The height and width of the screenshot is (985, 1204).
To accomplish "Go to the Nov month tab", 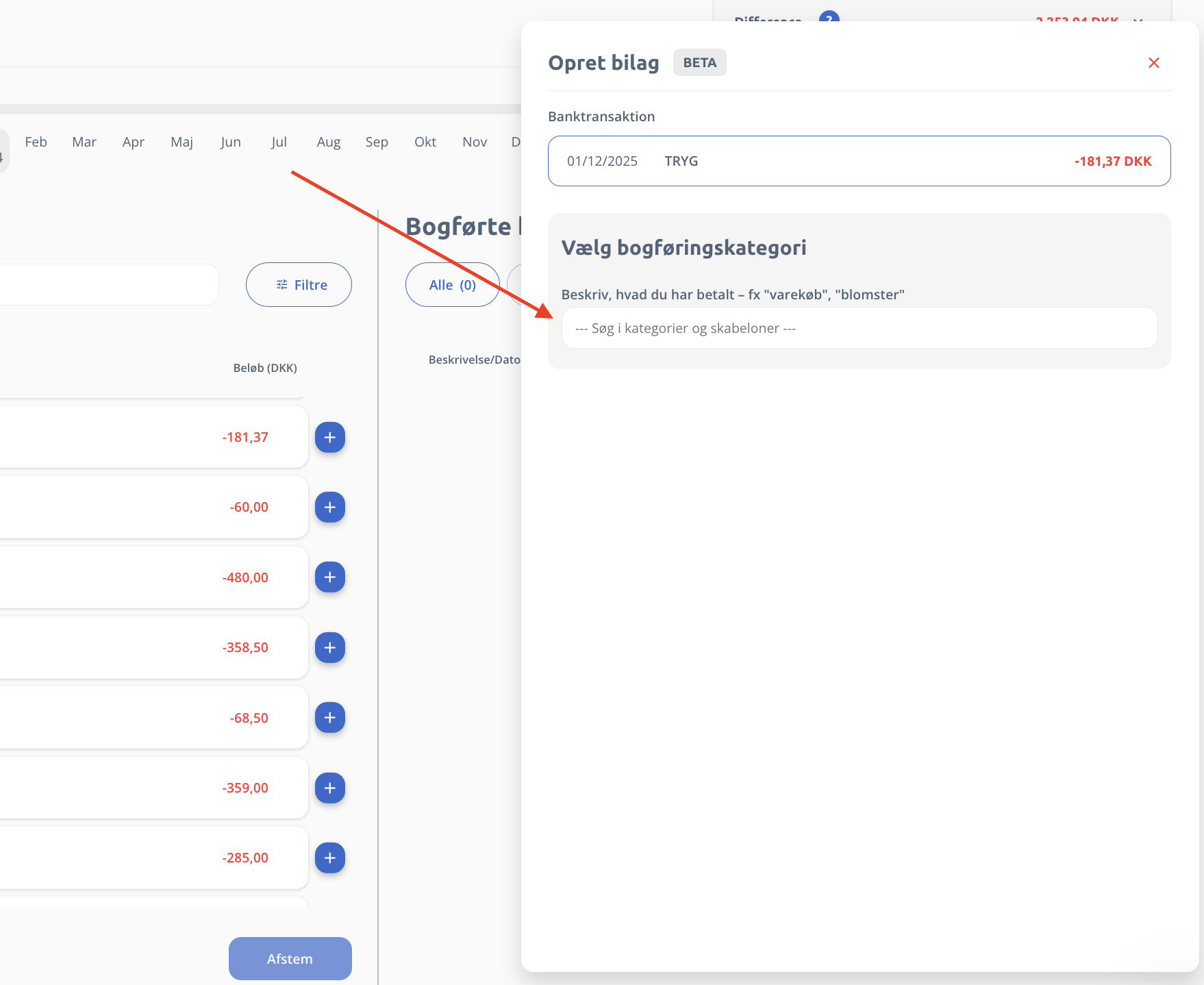I will tap(474, 142).
